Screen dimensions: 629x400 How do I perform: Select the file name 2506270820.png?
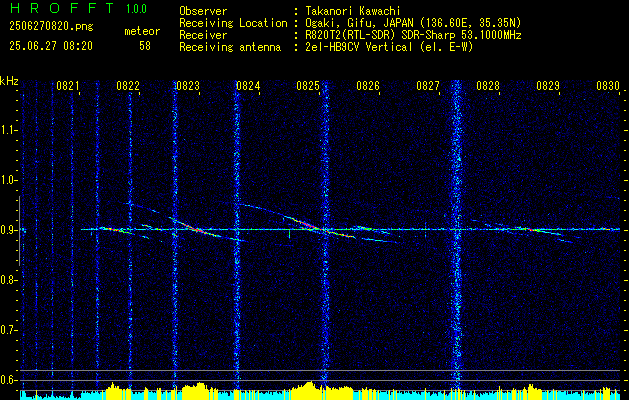point(51,27)
